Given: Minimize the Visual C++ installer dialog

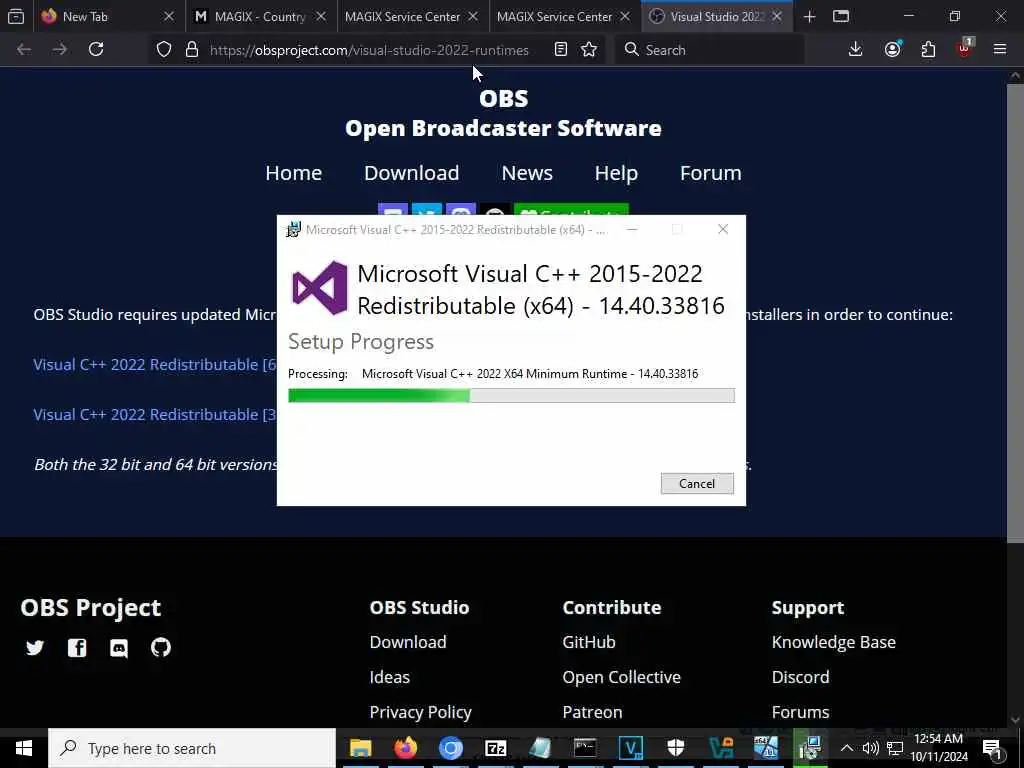Looking at the screenshot, I should click(x=632, y=229).
